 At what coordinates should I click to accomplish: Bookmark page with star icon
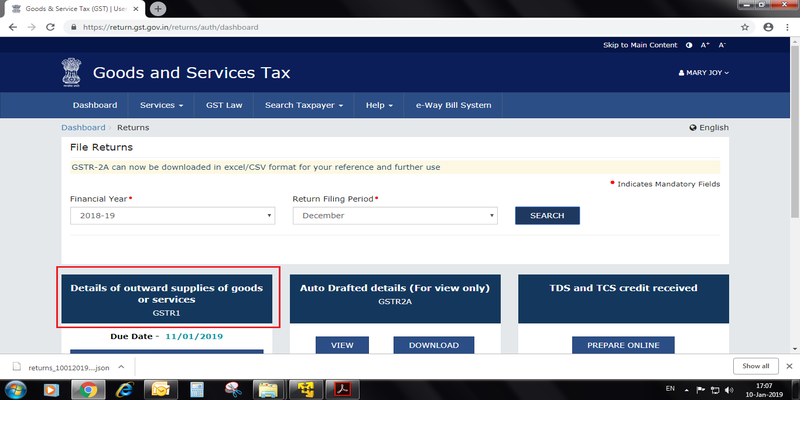coord(745,27)
